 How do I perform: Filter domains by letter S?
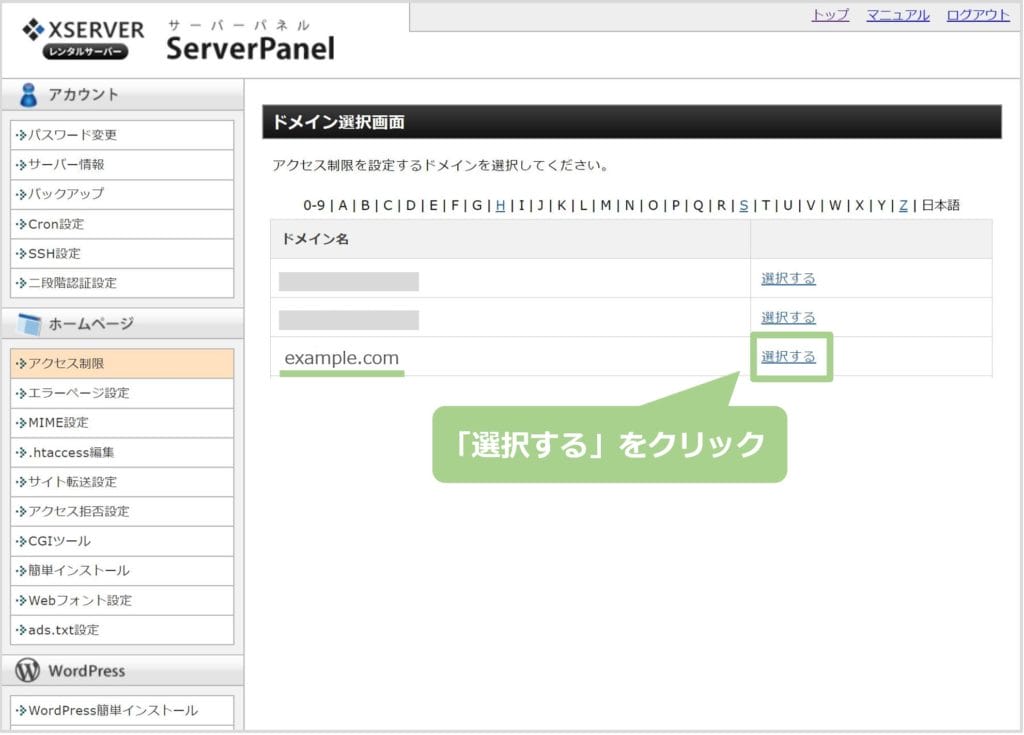pos(743,206)
